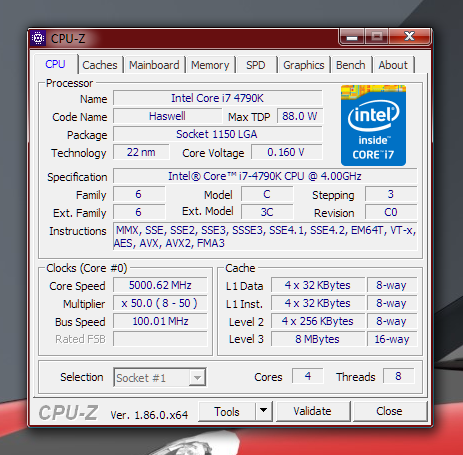Click the Bus Speed value 100.01 MHz

click(160, 321)
